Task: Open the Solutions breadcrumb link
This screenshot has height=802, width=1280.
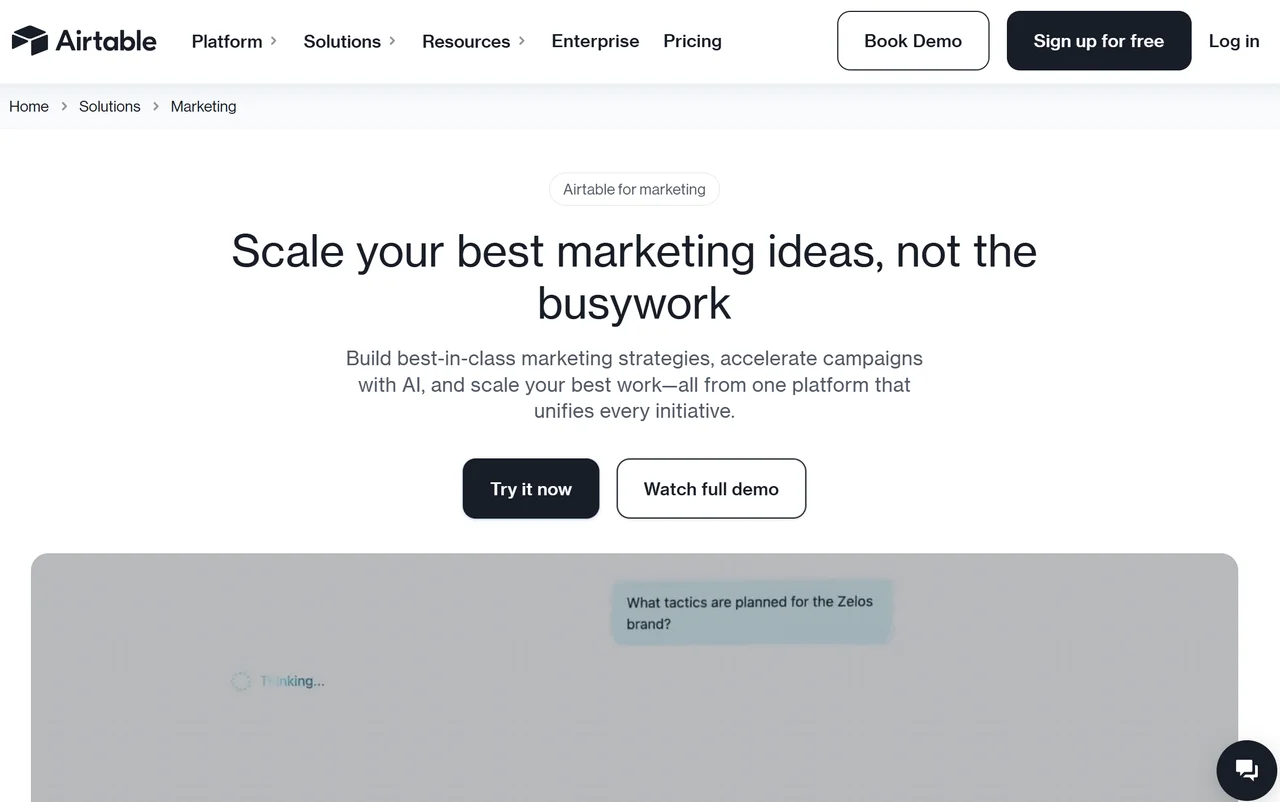Action: (109, 106)
